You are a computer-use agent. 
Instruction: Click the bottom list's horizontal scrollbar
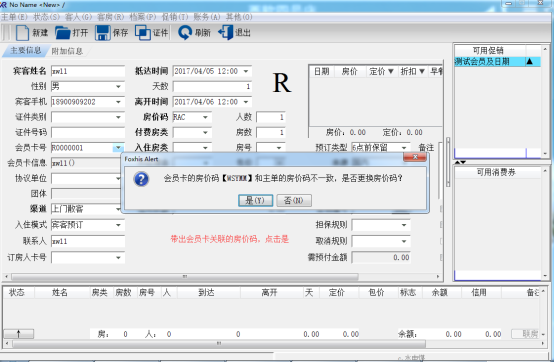[x=219, y=343]
